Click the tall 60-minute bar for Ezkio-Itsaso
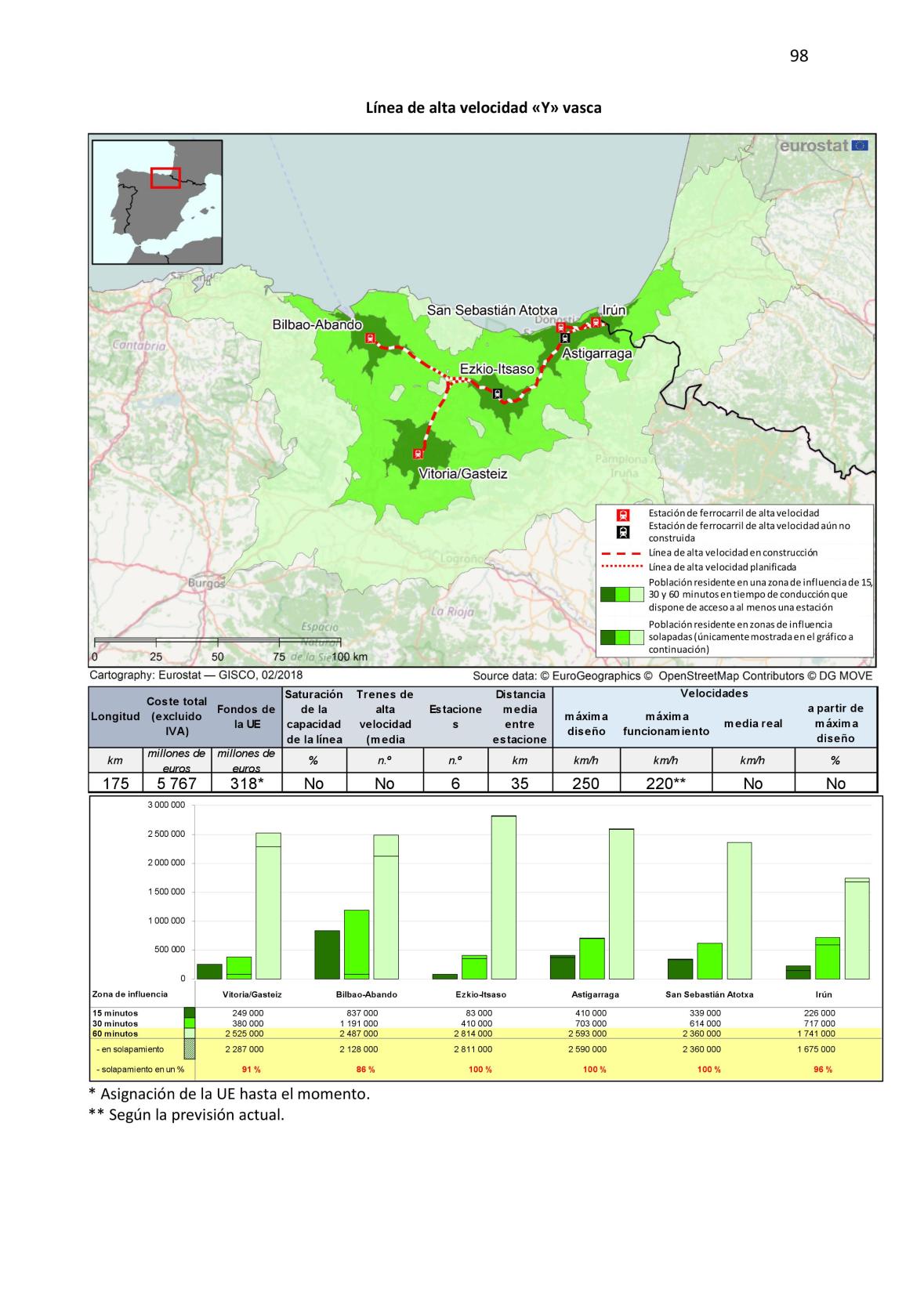The height and width of the screenshot is (1307, 924). (x=503, y=897)
